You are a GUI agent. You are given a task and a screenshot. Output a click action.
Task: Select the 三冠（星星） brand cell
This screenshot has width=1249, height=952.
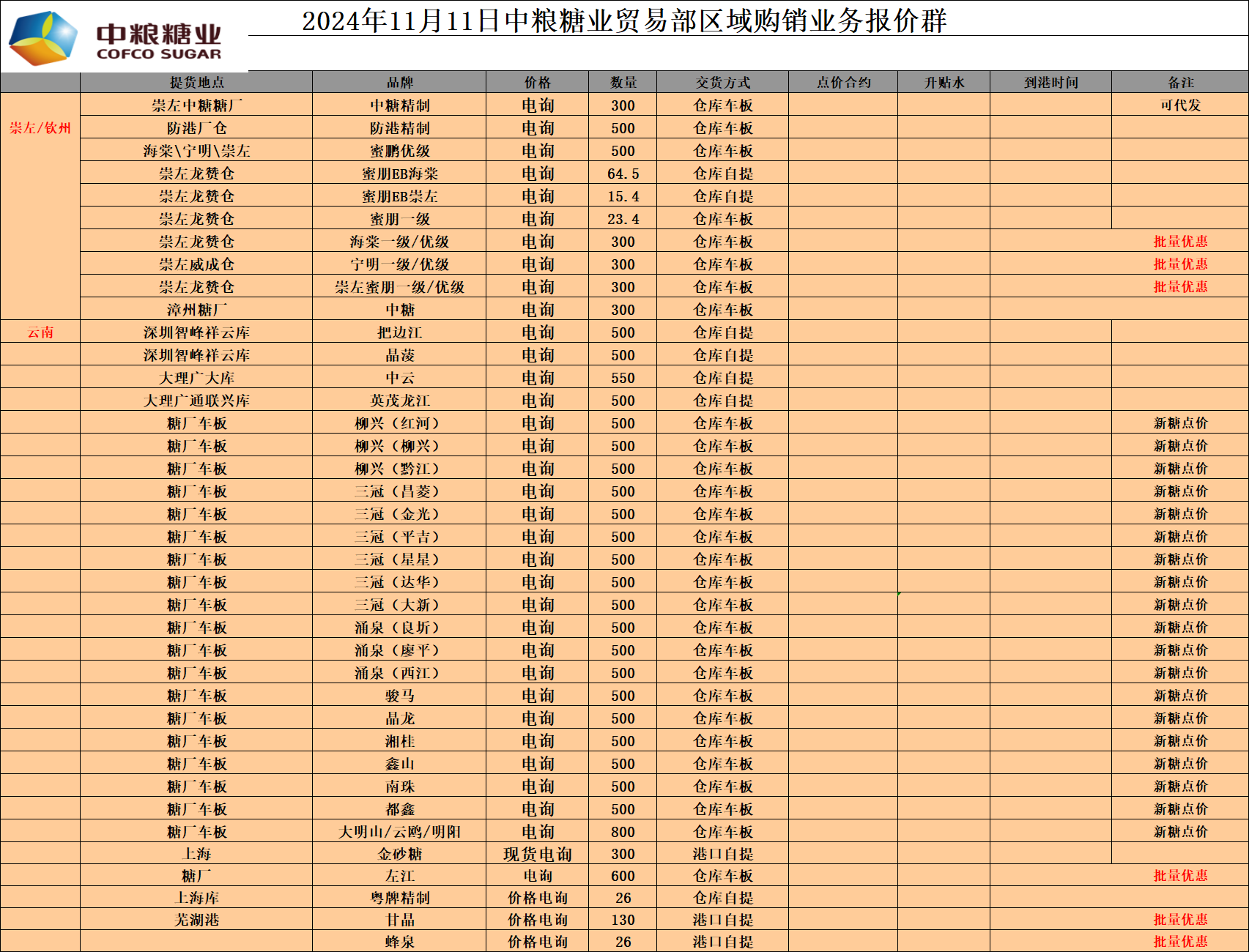click(x=399, y=559)
